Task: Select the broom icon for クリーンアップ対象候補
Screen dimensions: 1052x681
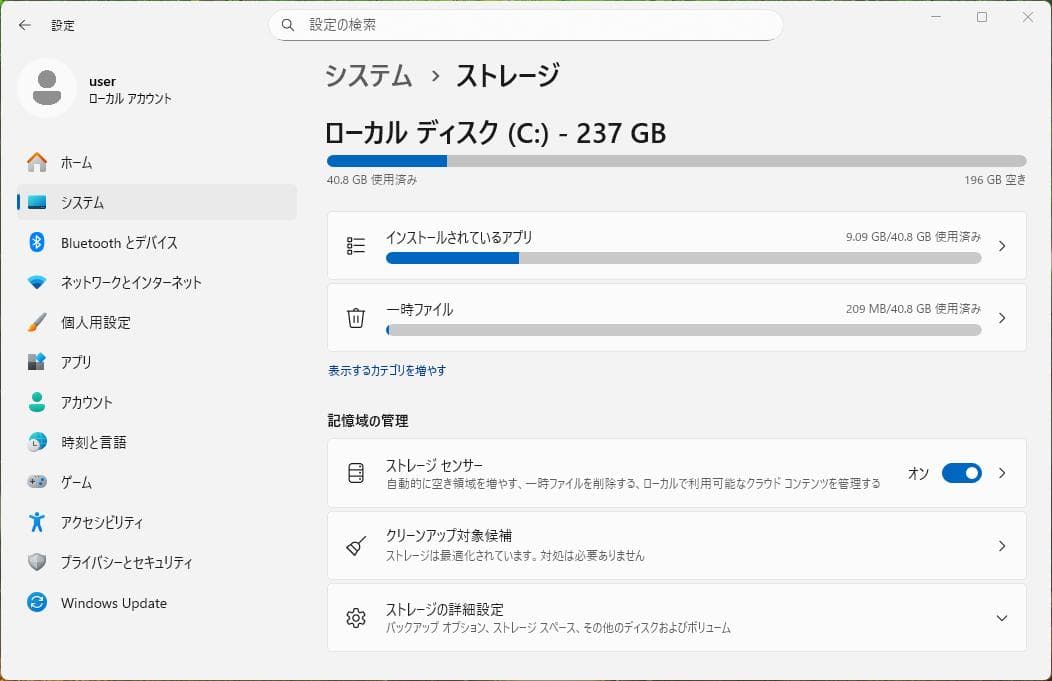Action: [355, 545]
